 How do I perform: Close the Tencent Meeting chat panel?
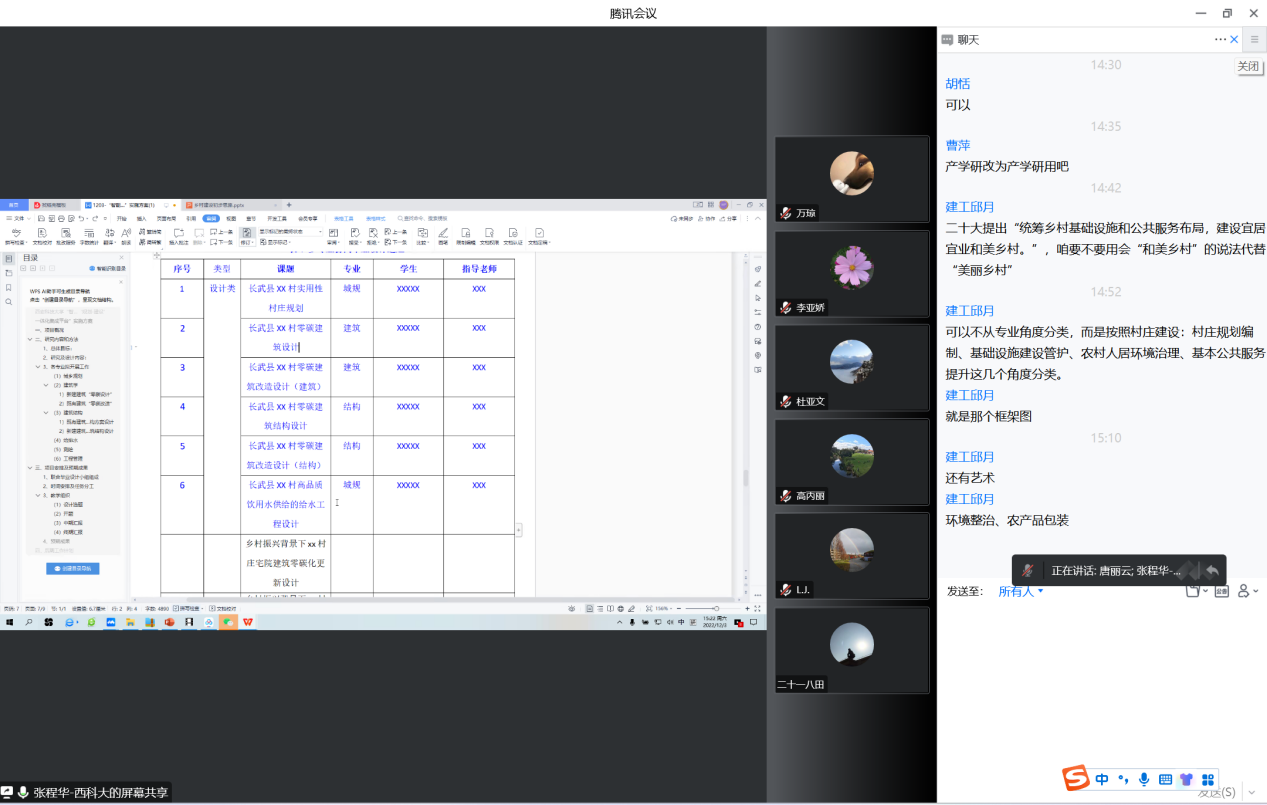coord(1234,39)
